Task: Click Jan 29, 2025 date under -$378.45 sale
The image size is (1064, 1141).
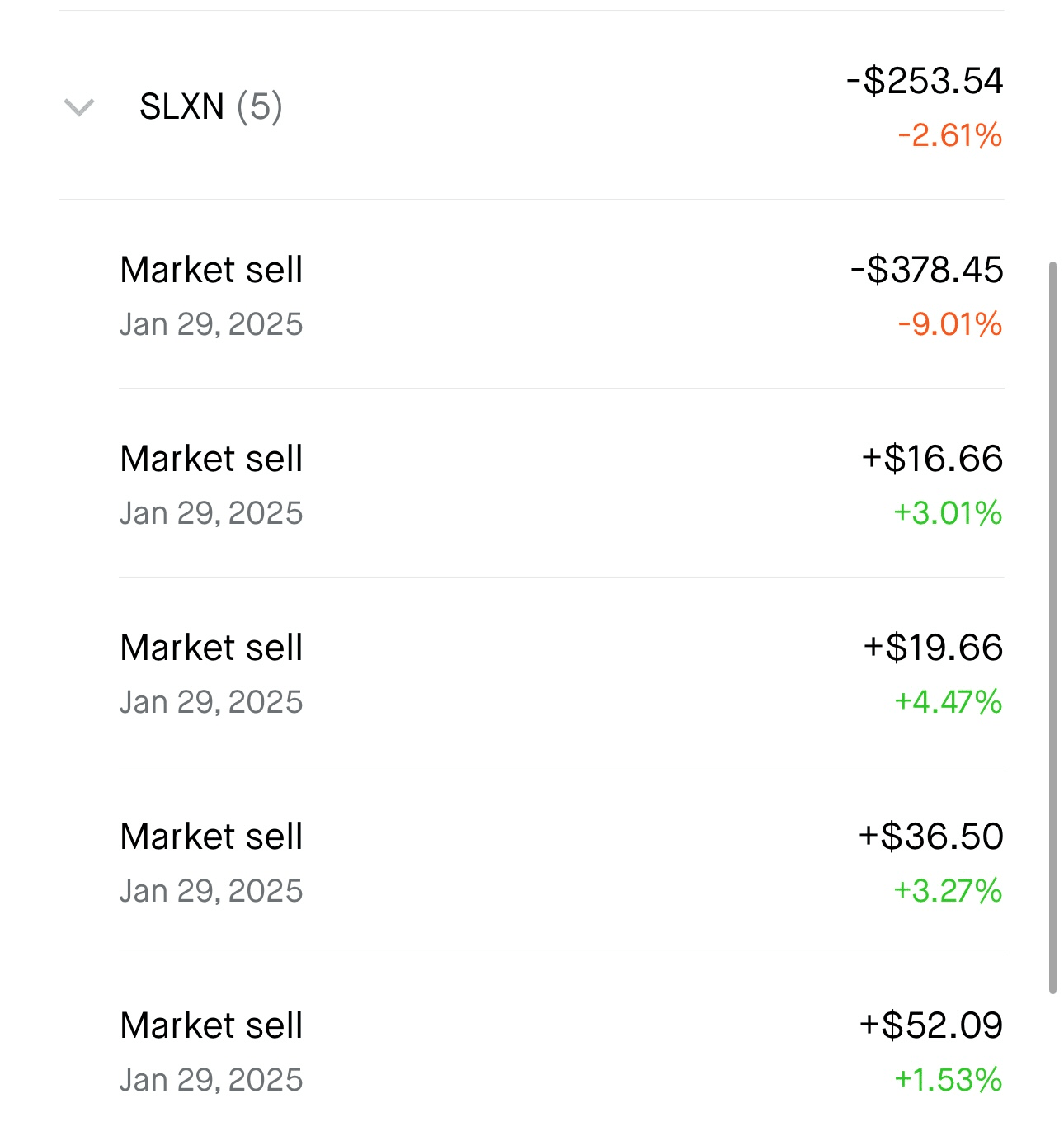Action: (x=211, y=324)
